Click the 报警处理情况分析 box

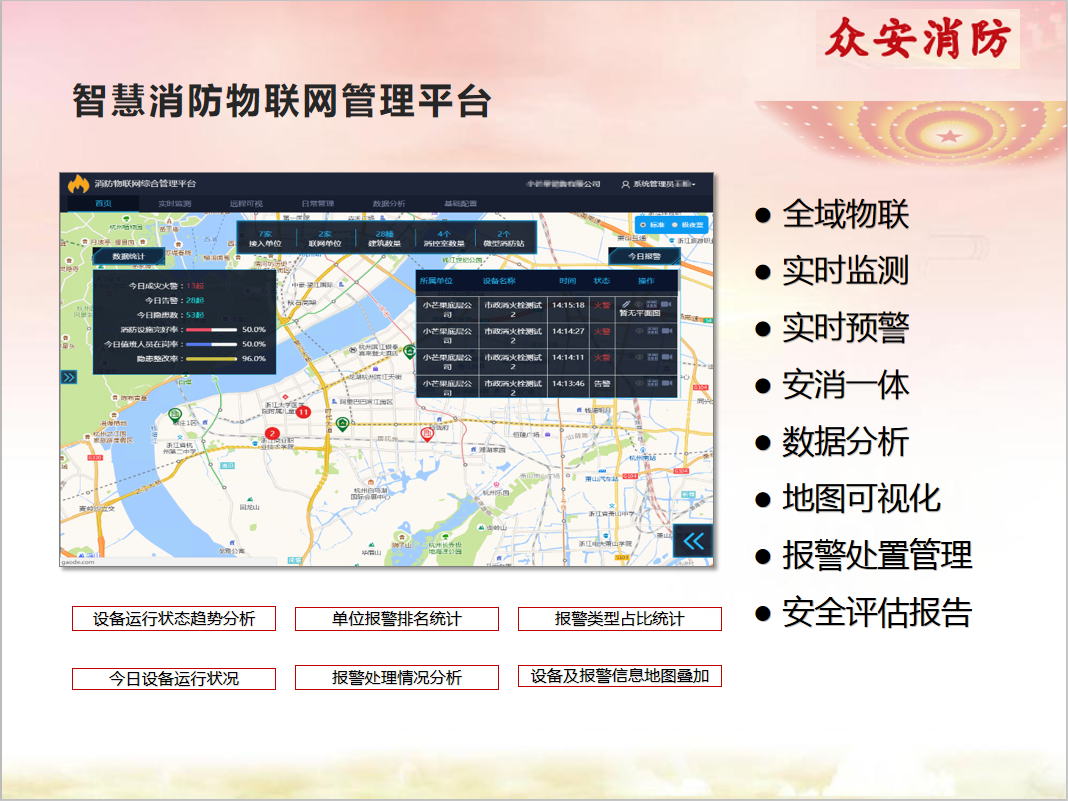click(x=397, y=678)
